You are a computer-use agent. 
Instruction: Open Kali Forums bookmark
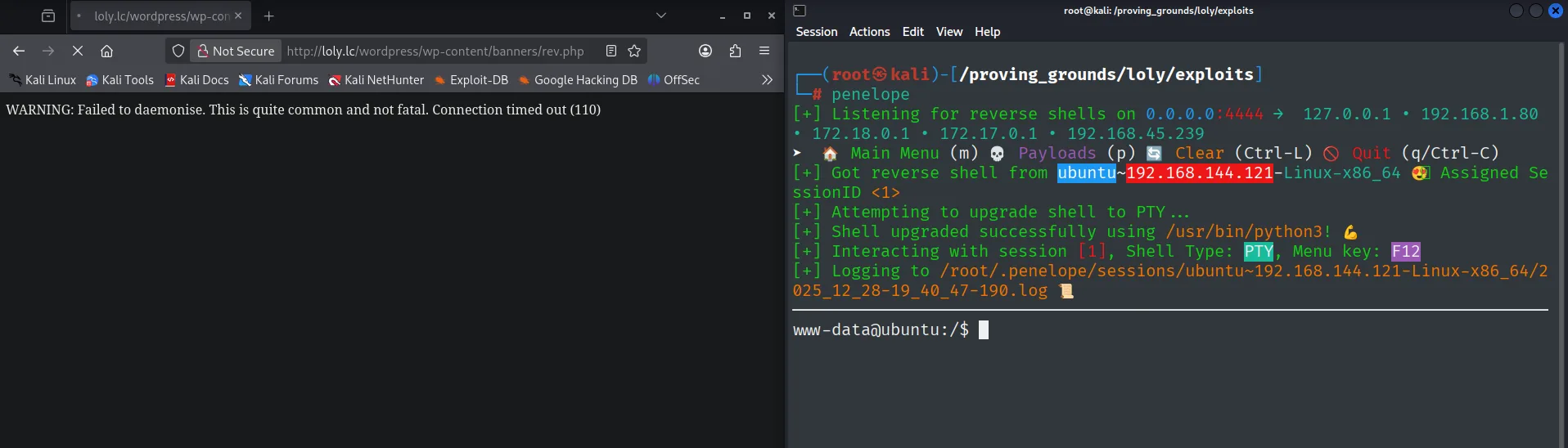tap(278, 80)
